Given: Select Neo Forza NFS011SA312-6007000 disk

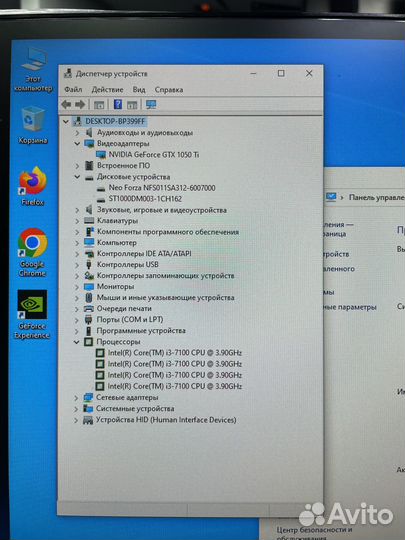Looking at the screenshot, I should coord(162,188).
